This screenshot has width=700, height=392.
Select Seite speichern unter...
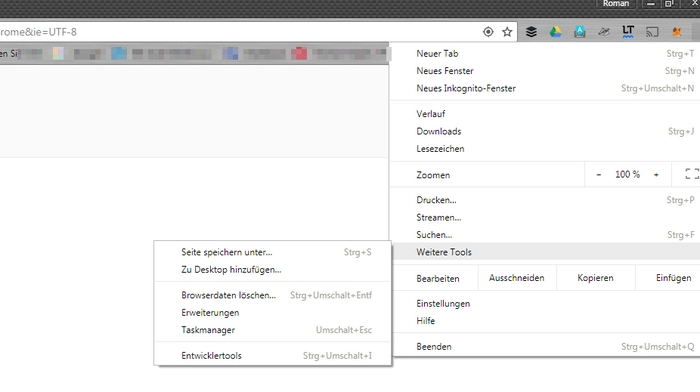click(272, 252)
